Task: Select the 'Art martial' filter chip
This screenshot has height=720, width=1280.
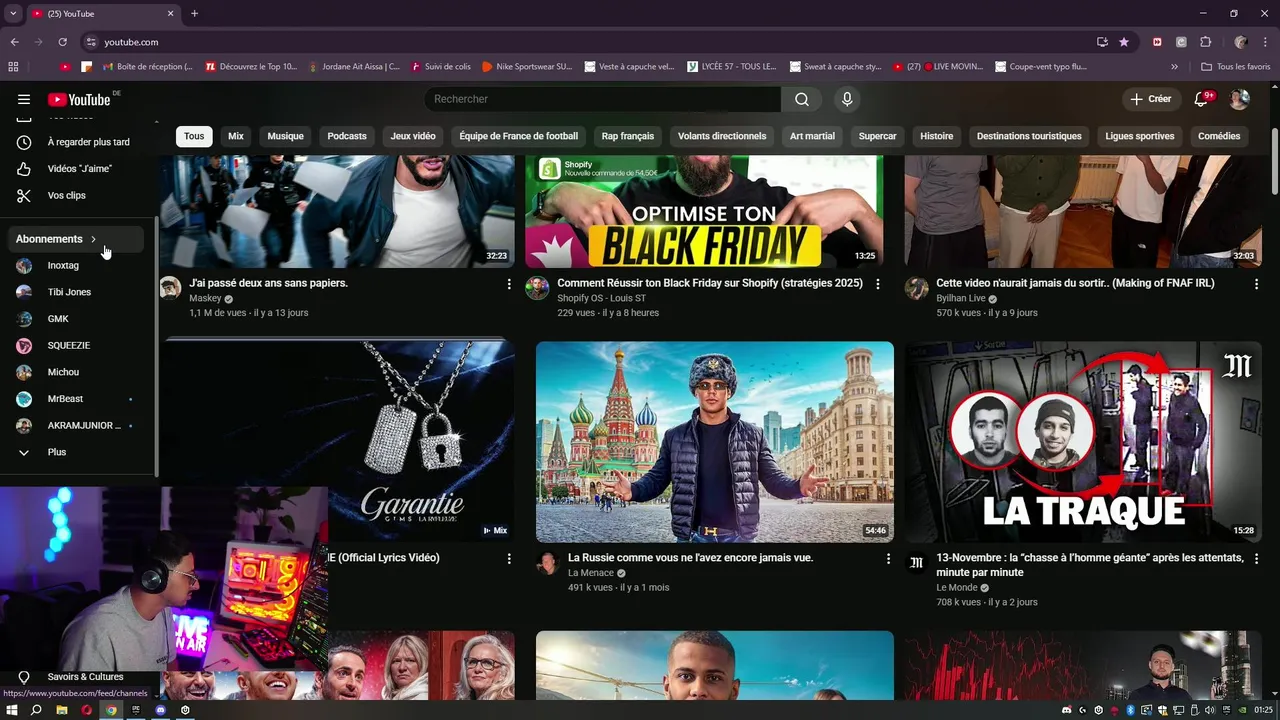Action: tap(812, 136)
